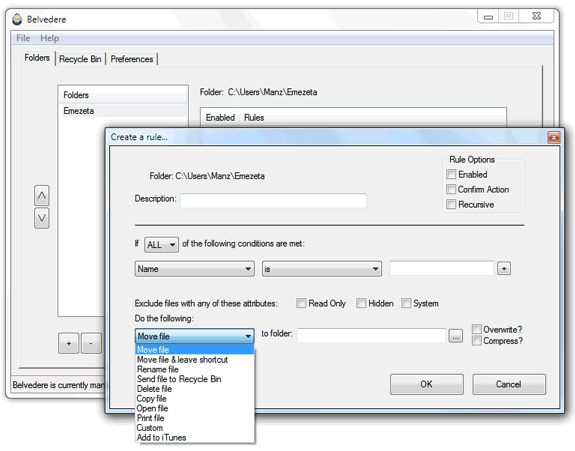The width and height of the screenshot is (575, 451).
Task: Open the ALL conditions dropdown
Action: [x=162, y=245]
